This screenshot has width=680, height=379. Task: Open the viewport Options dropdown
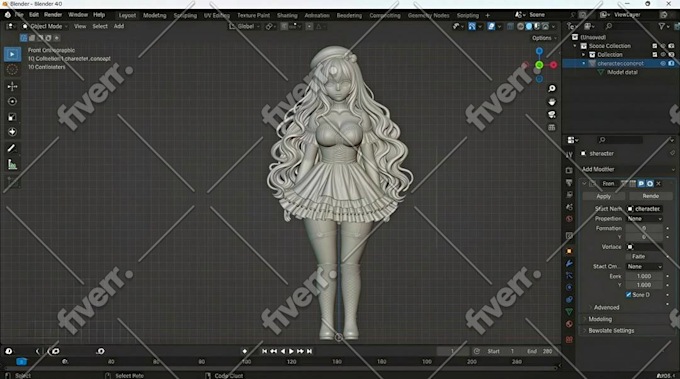(544, 38)
